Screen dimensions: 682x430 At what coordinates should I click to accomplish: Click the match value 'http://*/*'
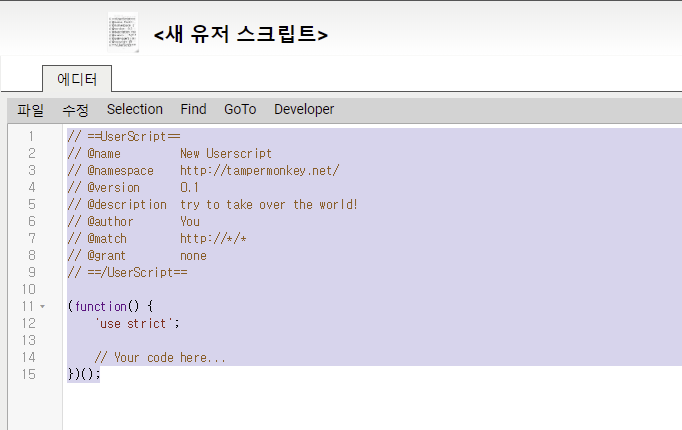(x=213, y=238)
